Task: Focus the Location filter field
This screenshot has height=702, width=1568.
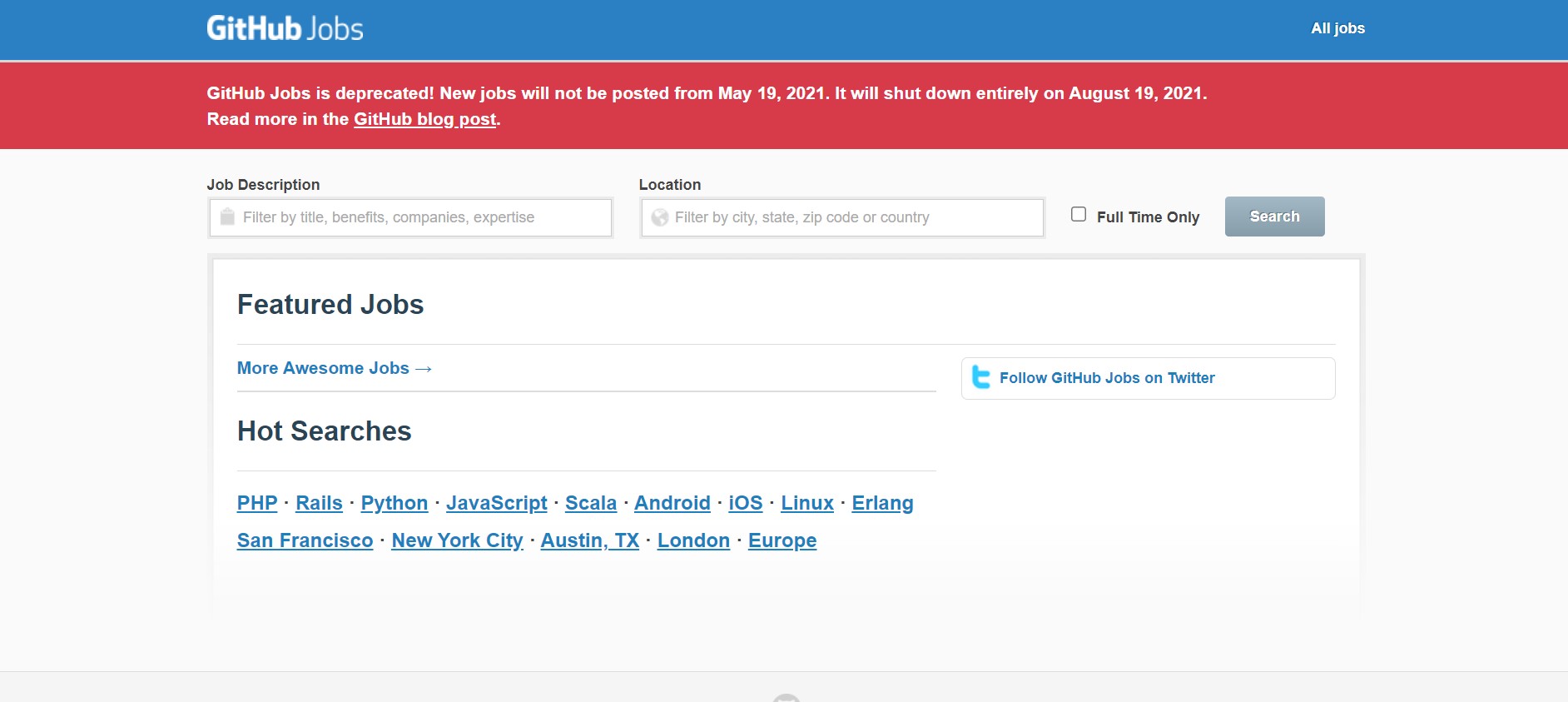Action: (x=842, y=217)
